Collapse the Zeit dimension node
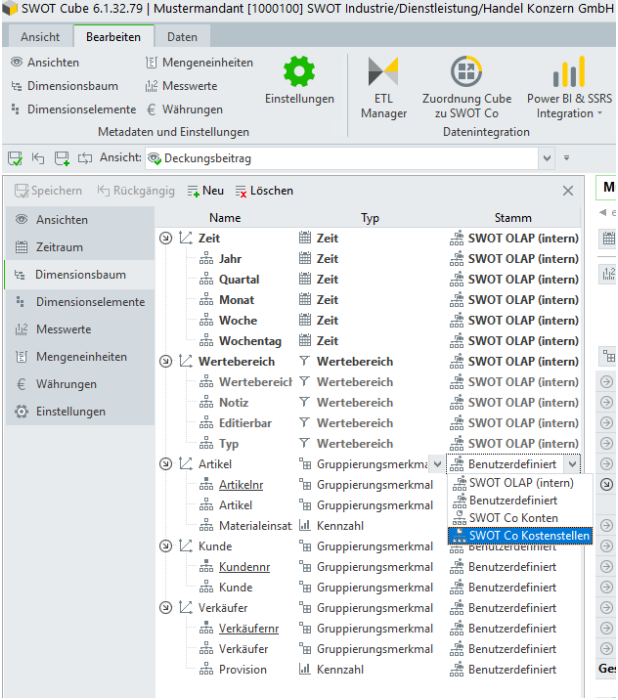This screenshot has height=700, width=618. coord(165,238)
